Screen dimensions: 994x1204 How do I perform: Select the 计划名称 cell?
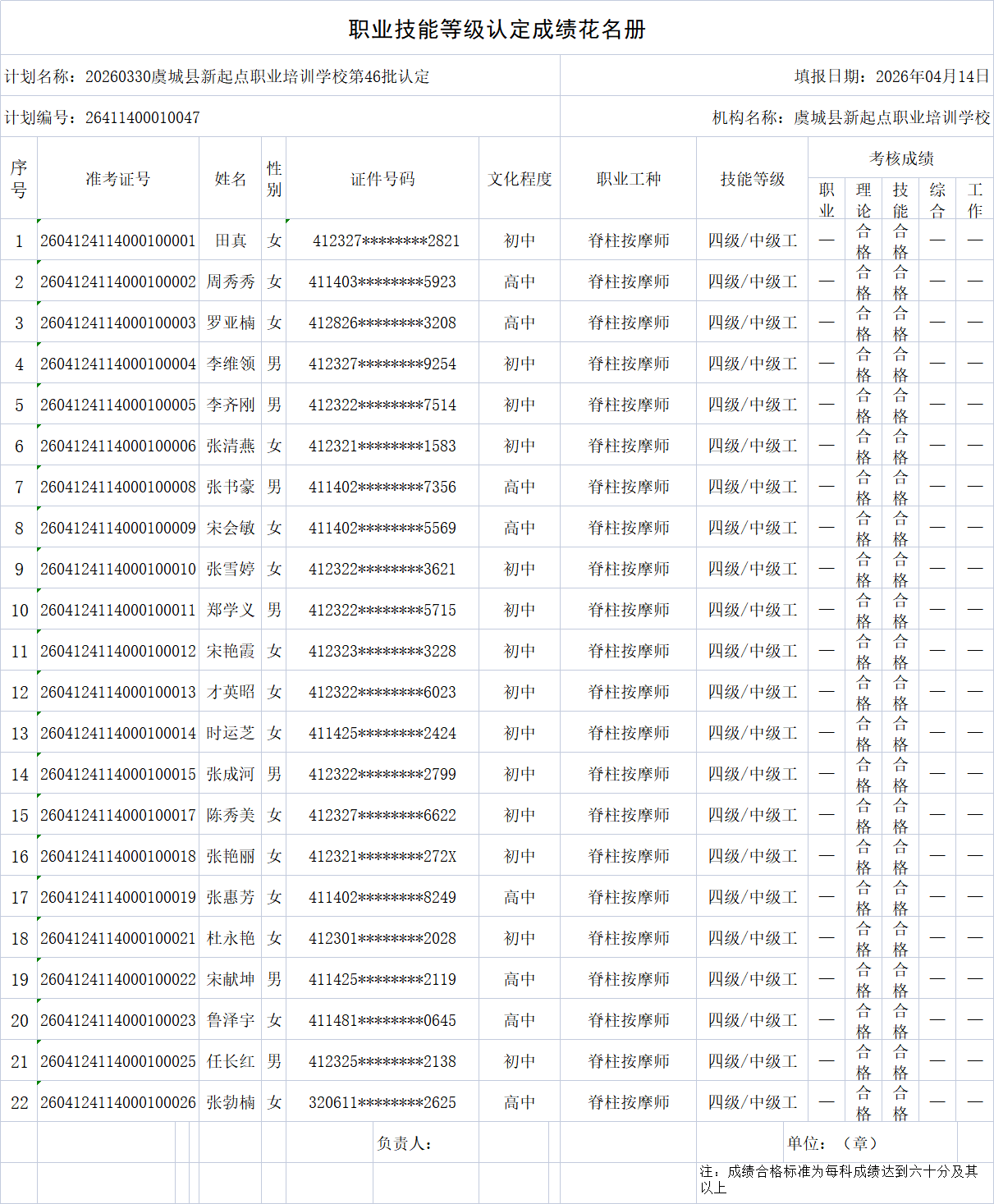(218, 76)
